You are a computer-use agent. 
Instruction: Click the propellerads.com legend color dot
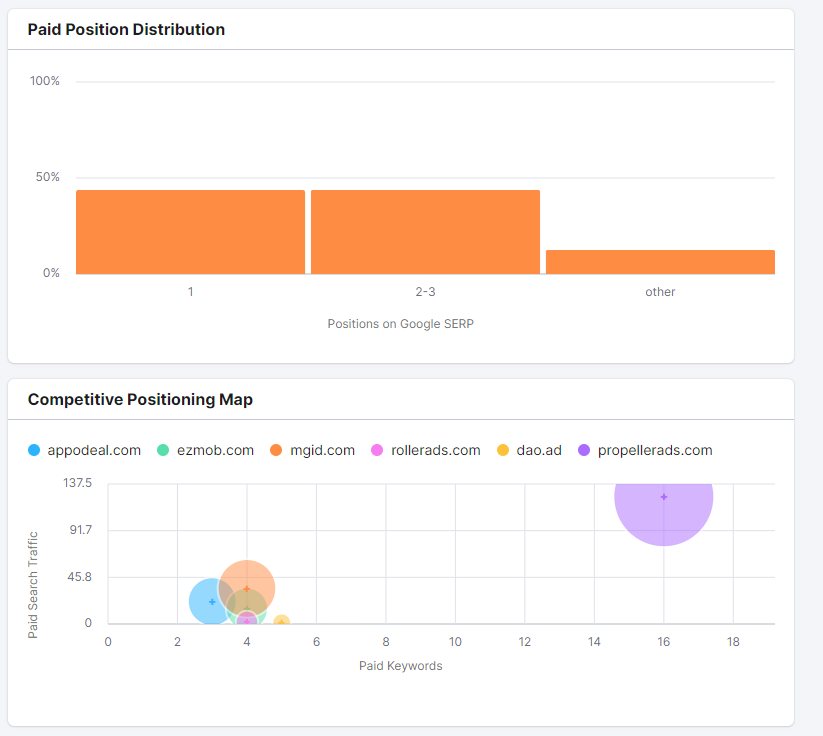click(x=585, y=450)
